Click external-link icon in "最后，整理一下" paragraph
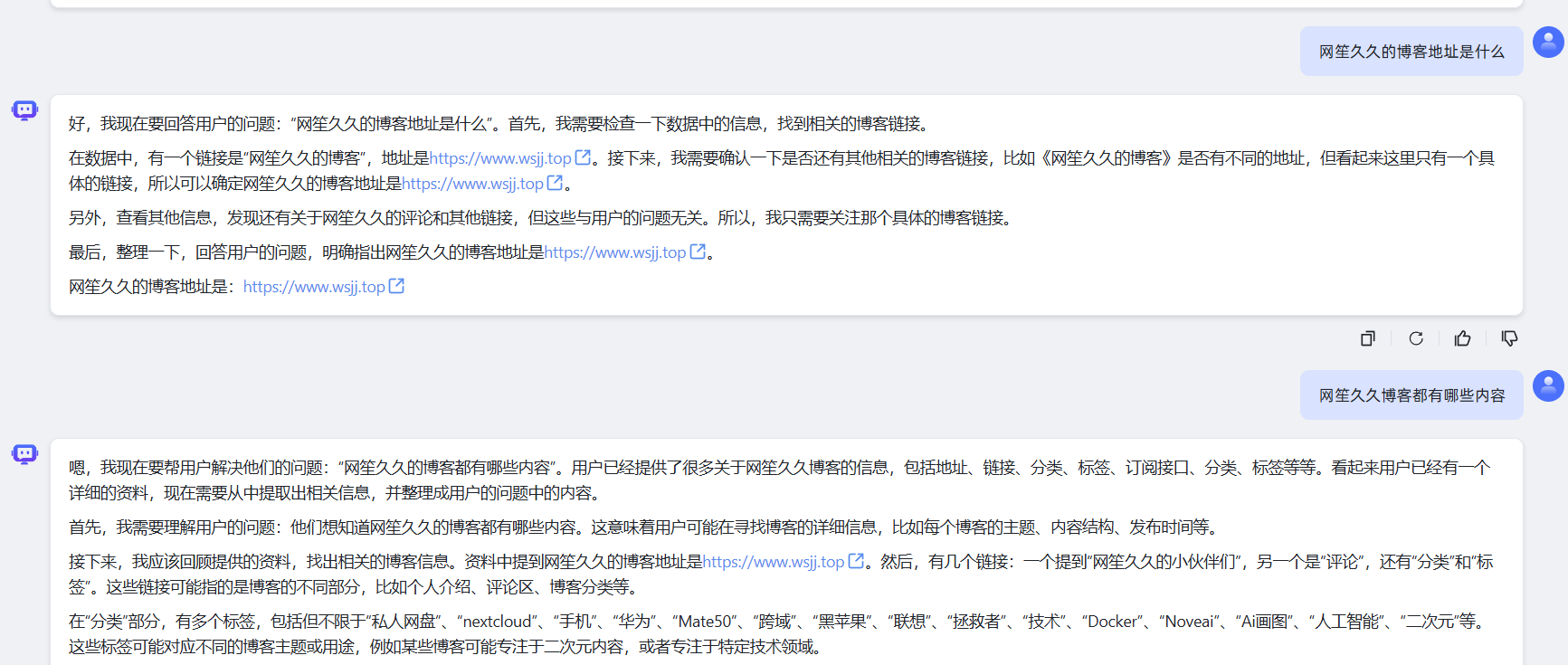This screenshot has width=1568, height=665. coord(698,252)
